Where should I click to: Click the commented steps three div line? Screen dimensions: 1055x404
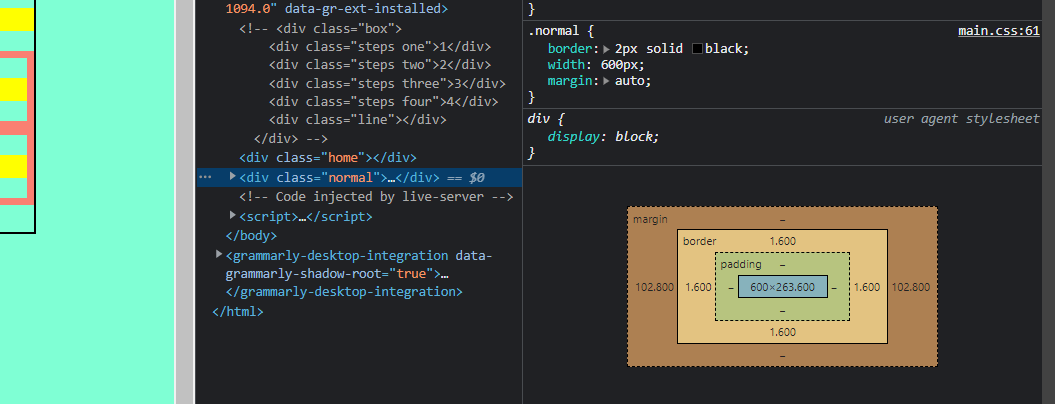click(x=387, y=83)
